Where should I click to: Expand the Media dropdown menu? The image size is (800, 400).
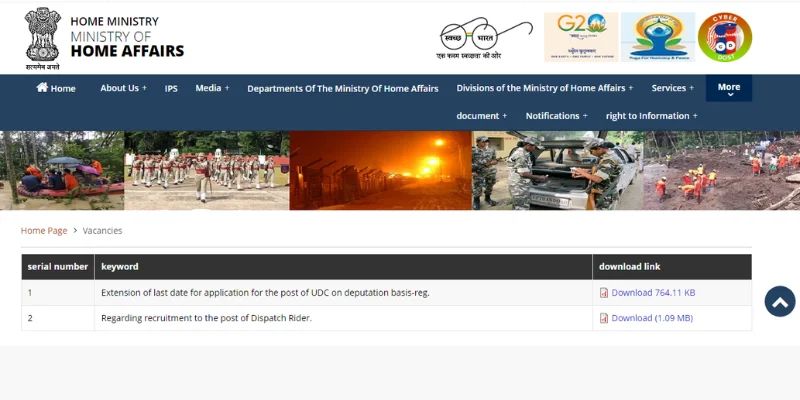pos(212,88)
